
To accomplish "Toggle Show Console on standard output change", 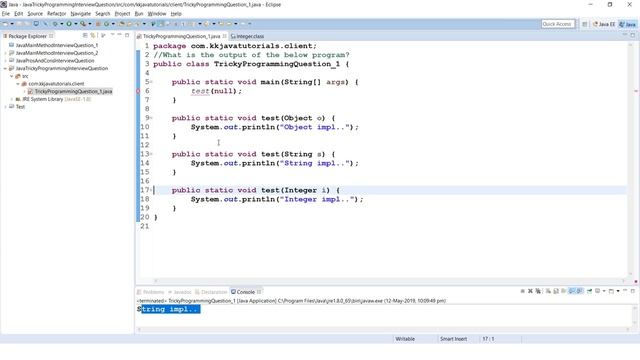I will pyautogui.click(x=572, y=291).
